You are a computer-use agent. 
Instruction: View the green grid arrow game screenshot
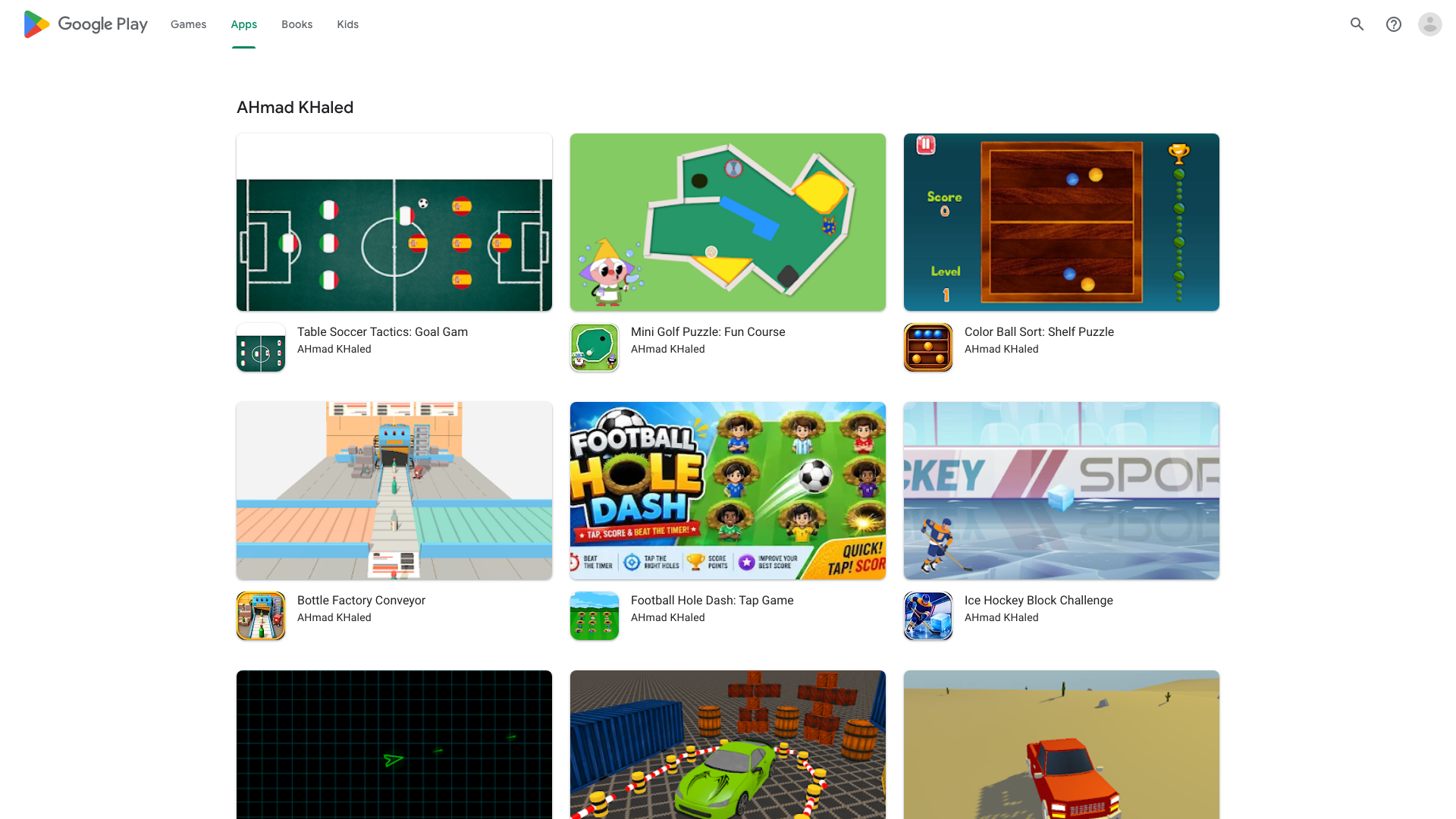(x=394, y=745)
